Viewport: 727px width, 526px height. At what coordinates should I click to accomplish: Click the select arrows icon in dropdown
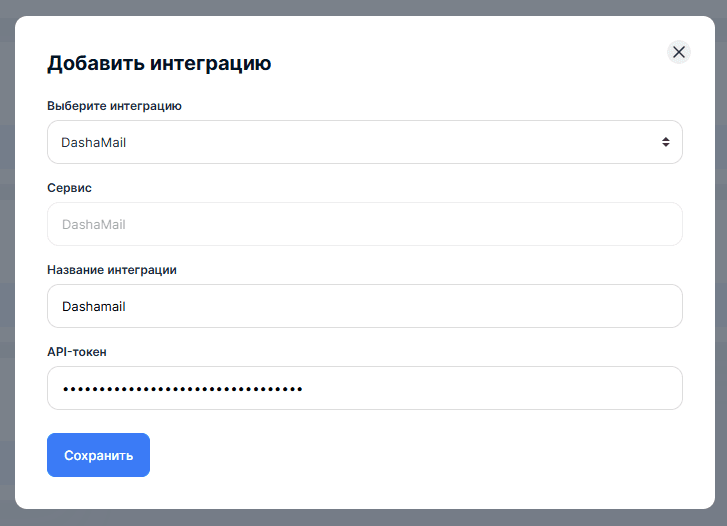(665, 142)
